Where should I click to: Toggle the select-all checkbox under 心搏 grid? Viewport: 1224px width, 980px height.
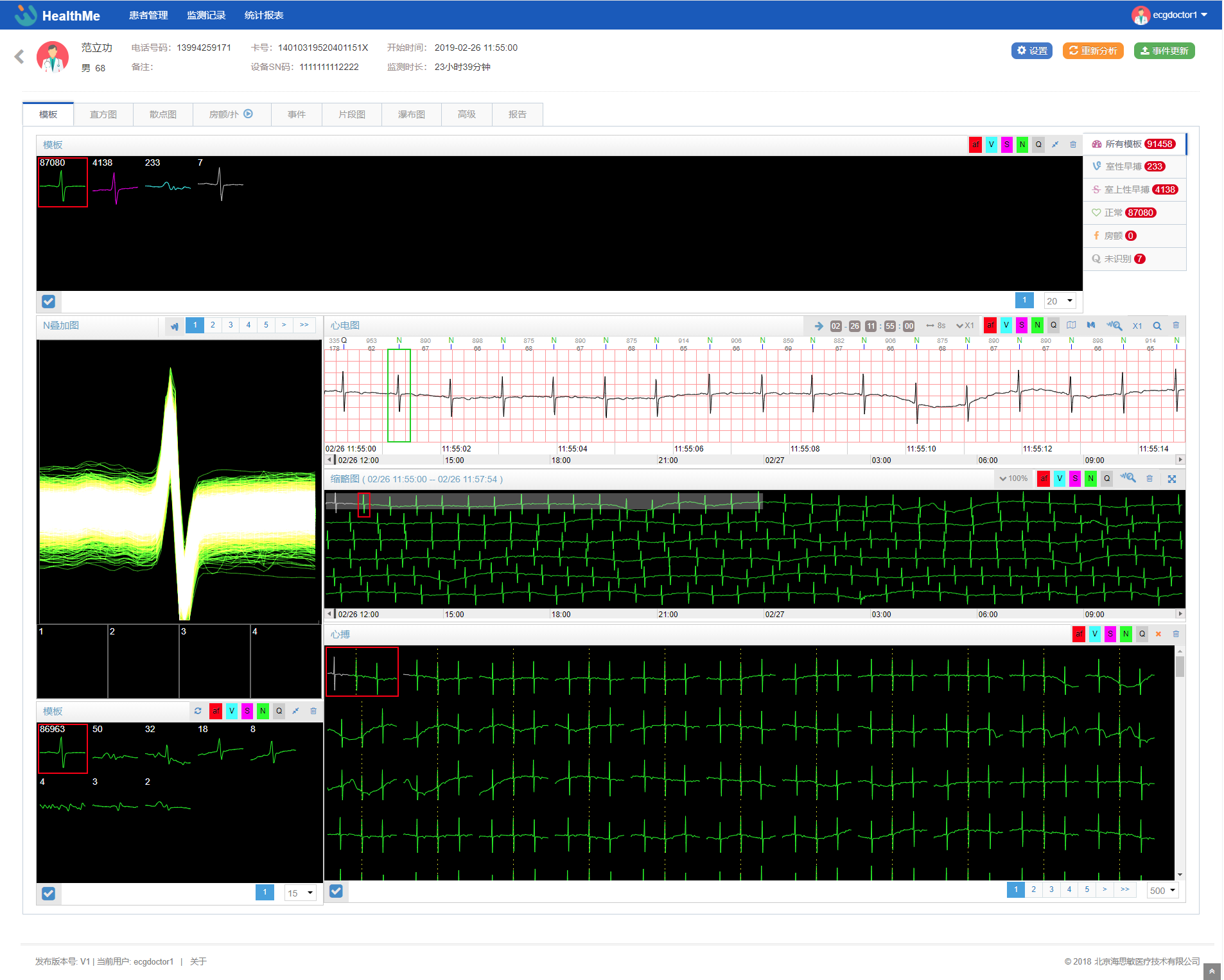336,891
